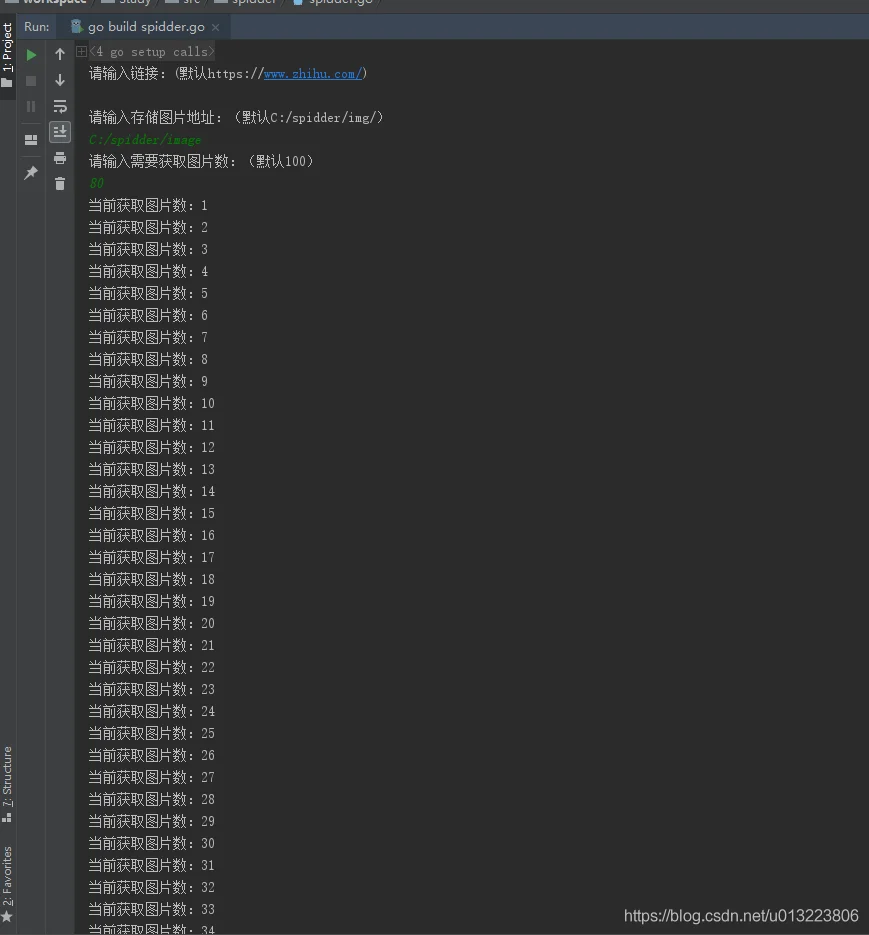Click the Pause output icon
The height and width of the screenshot is (935, 869).
click(x=31, y=107)
